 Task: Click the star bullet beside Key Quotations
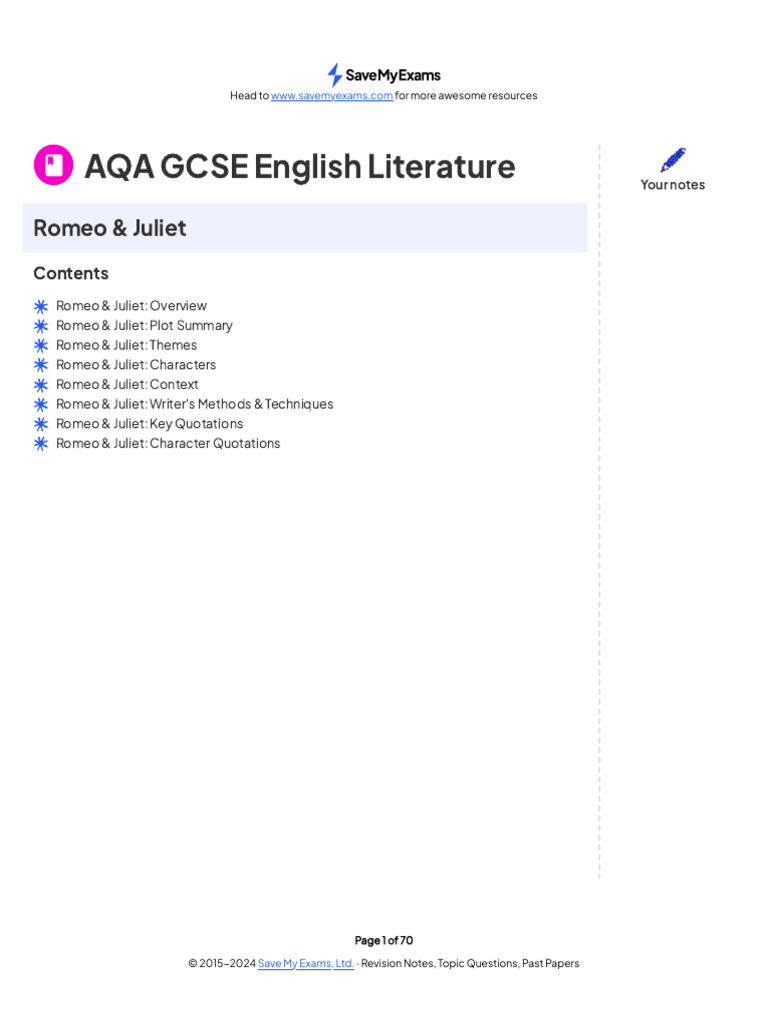coord(41,424)
